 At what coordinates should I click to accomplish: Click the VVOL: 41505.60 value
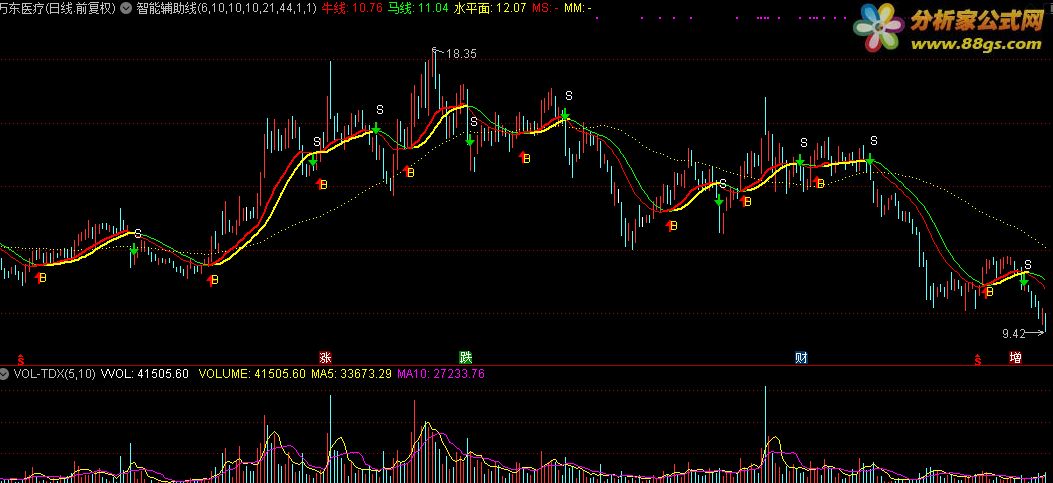pos(144,374)
